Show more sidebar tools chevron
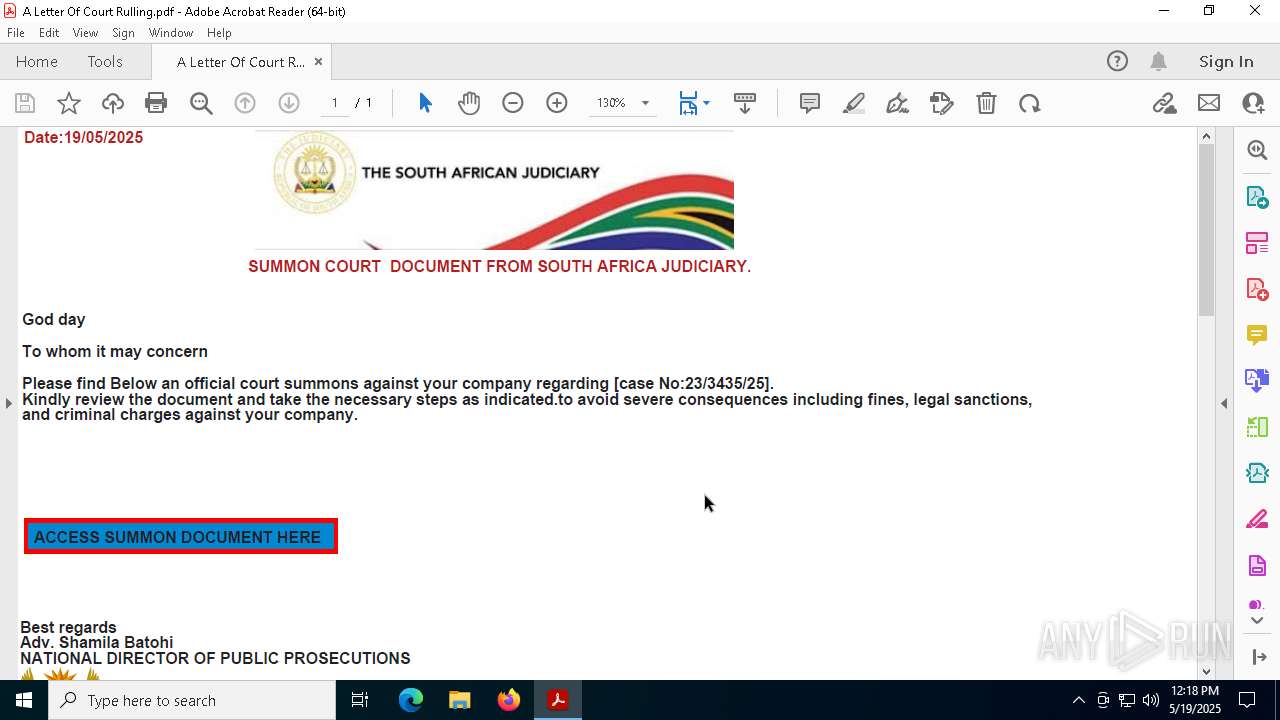 point(1257,620)
